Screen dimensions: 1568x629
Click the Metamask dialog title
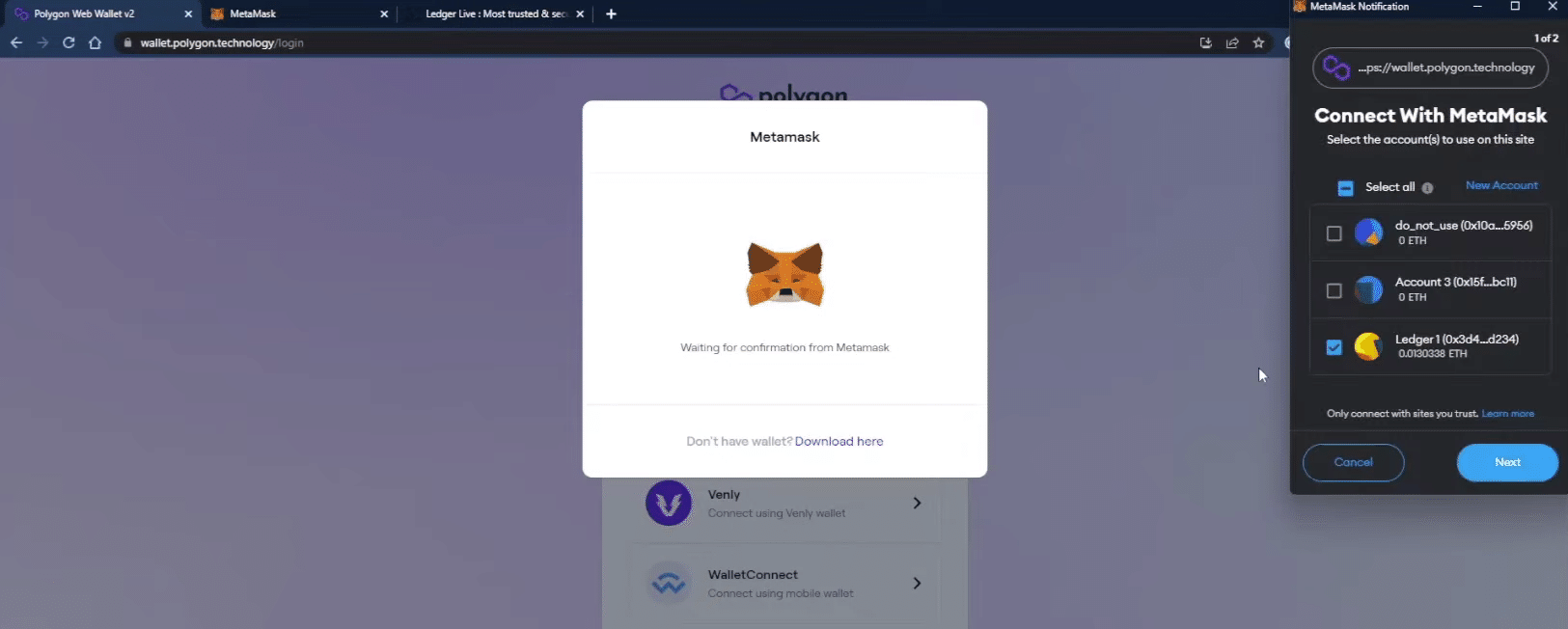(x=784, y=137)
